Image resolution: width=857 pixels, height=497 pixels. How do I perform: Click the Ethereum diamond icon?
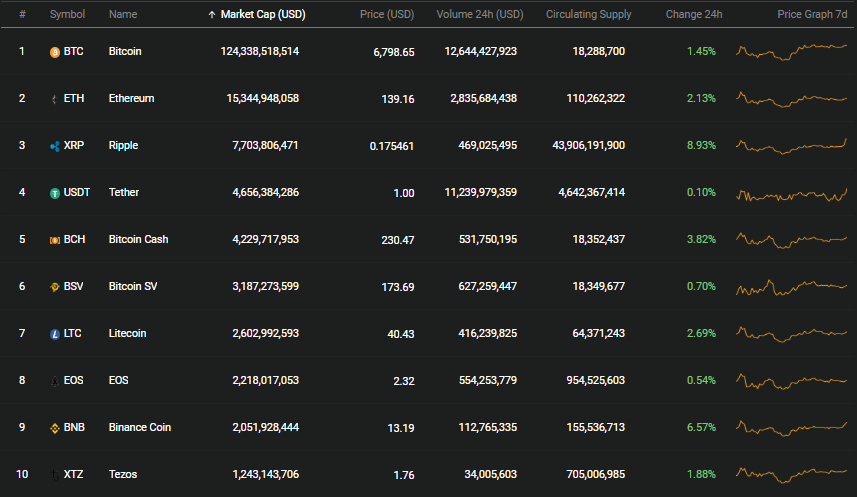[54, 100]
